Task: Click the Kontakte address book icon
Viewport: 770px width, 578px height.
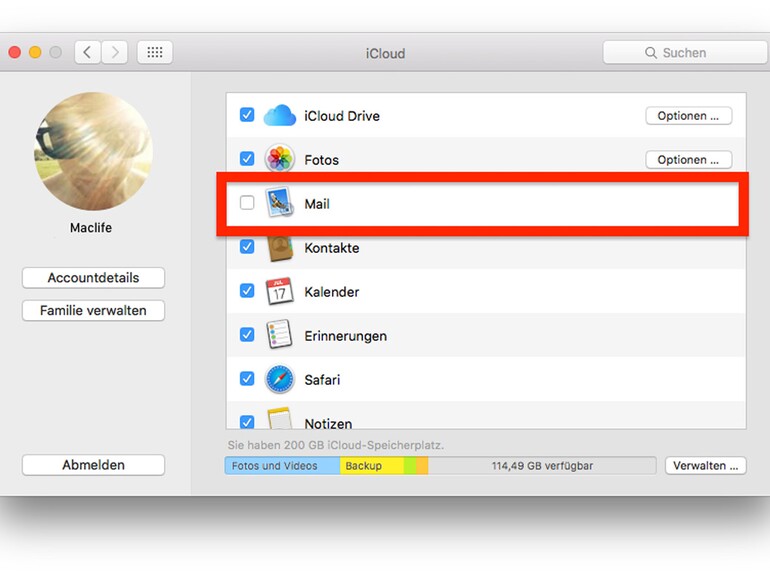Action: tap(279, 247)
